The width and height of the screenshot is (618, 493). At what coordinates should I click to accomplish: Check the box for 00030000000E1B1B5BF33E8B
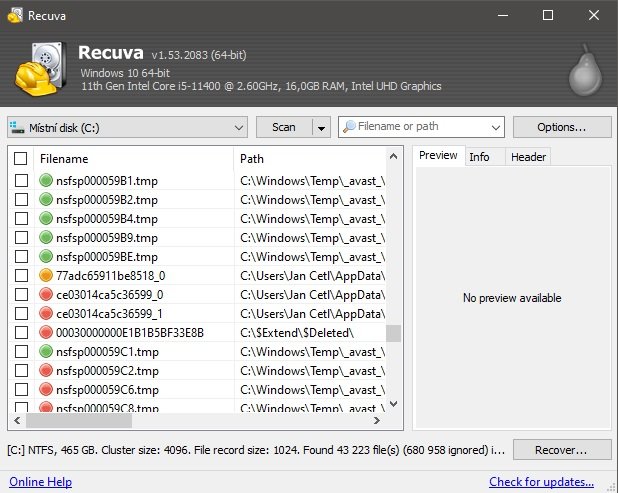[x=21, y=332]
